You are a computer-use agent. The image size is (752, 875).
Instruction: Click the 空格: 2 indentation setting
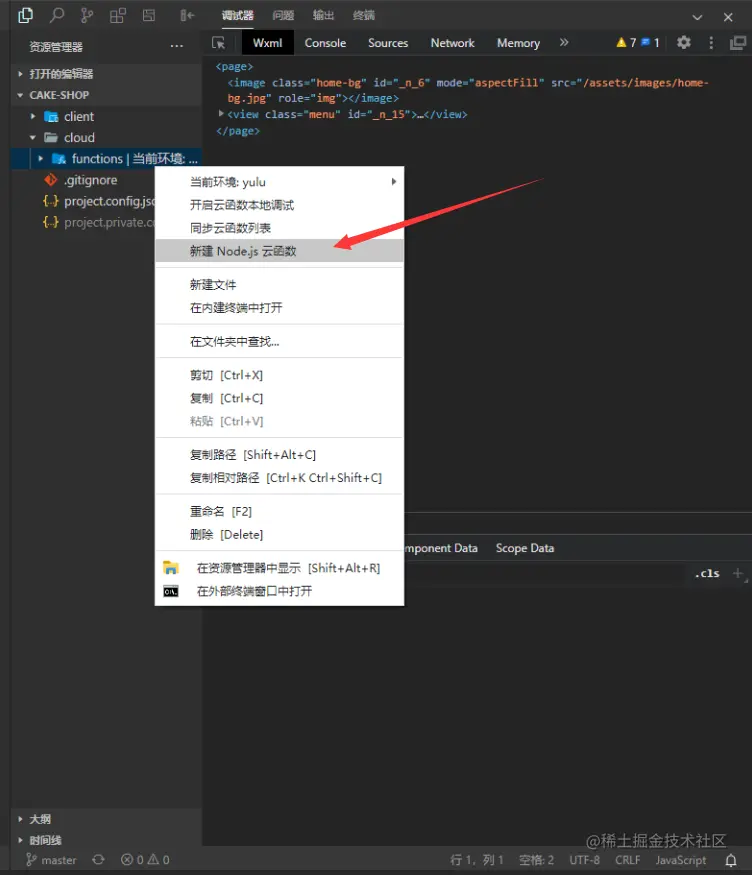tap(536, 860)
